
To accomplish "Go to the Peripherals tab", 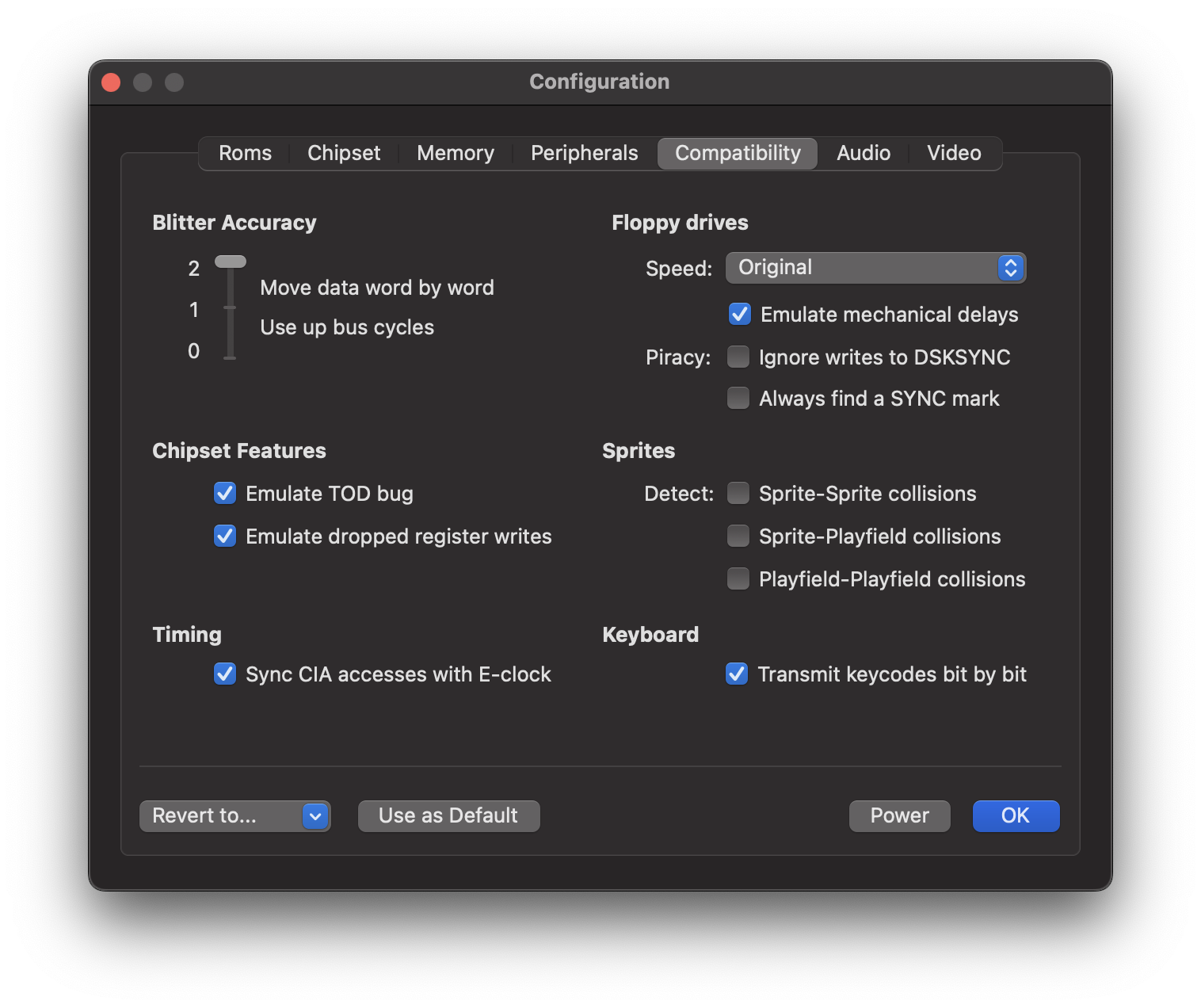I will (584, 153).
